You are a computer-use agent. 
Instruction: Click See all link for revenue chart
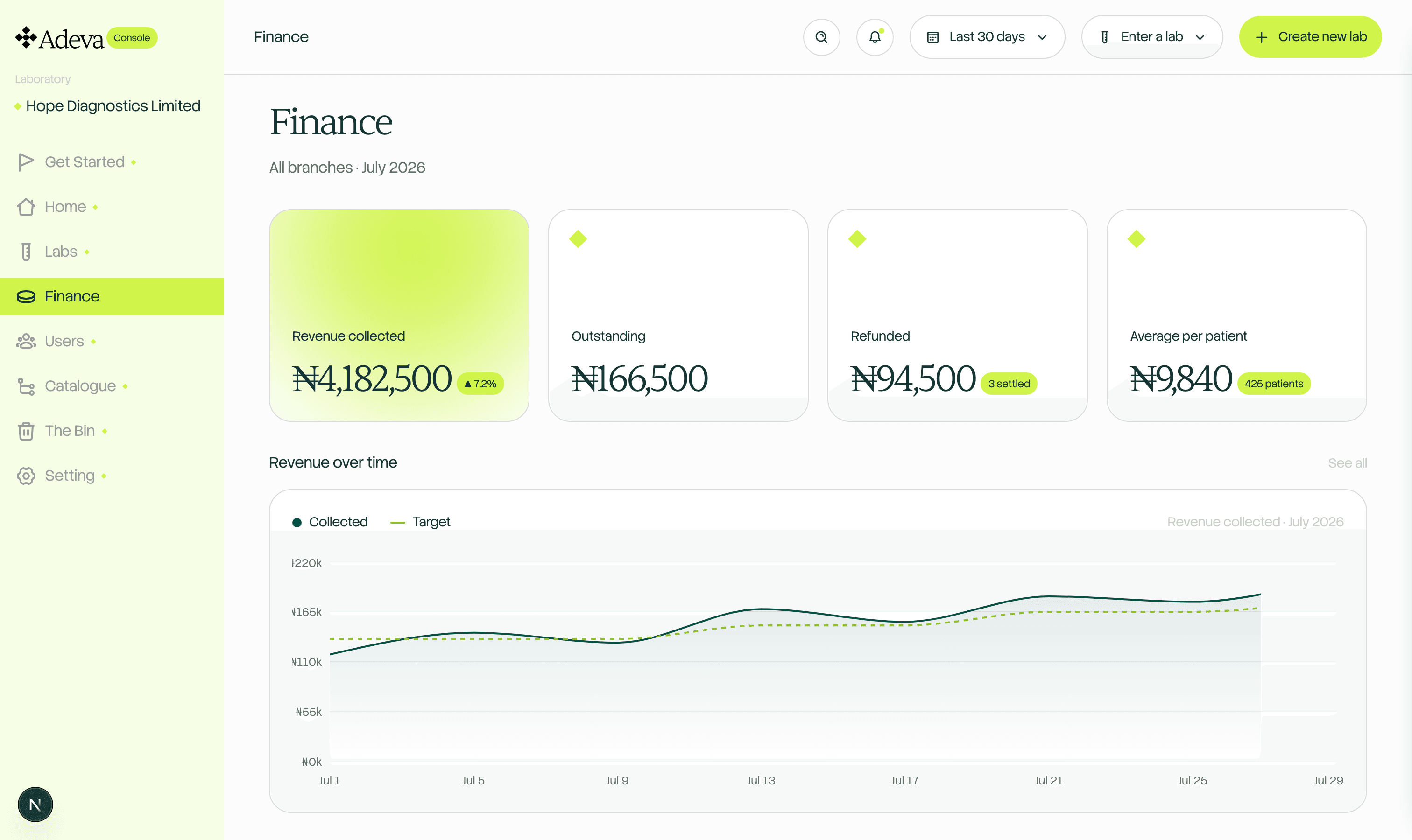coord(1347,463)
